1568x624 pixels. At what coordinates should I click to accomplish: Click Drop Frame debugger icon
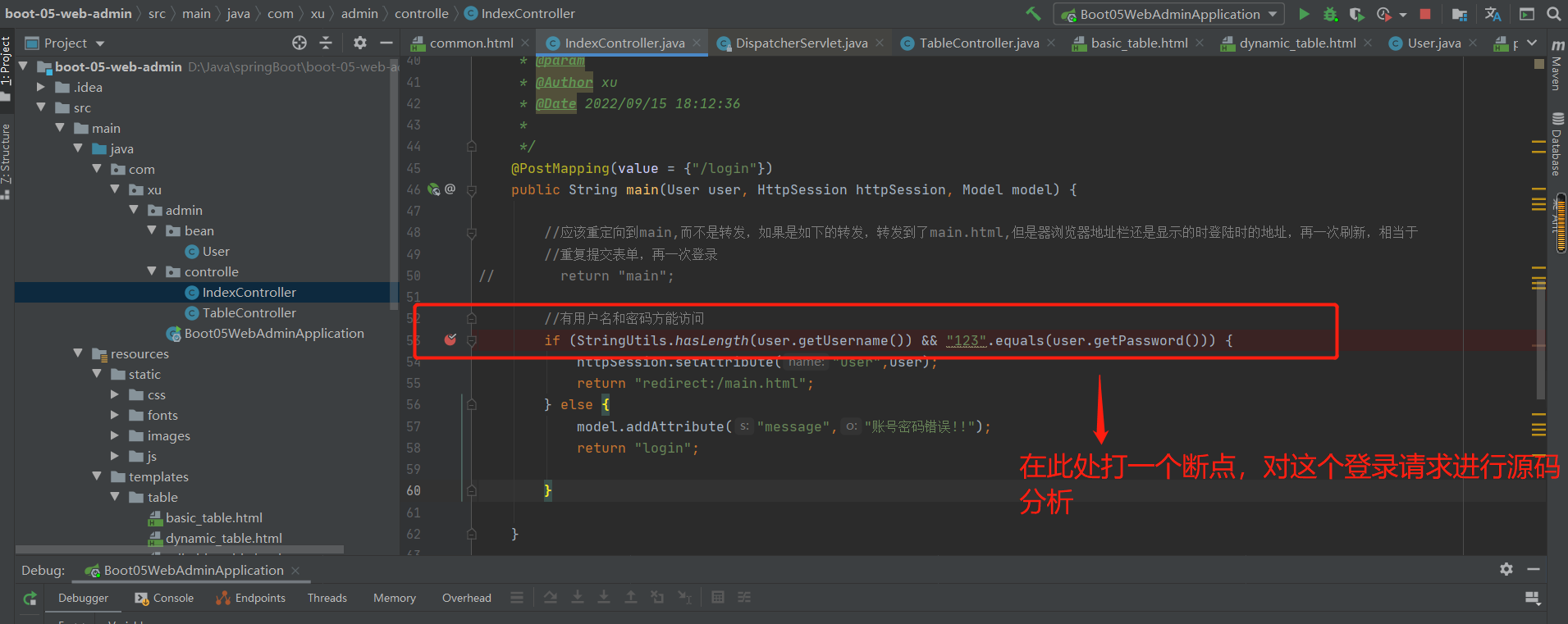click(x=657, y=598)
